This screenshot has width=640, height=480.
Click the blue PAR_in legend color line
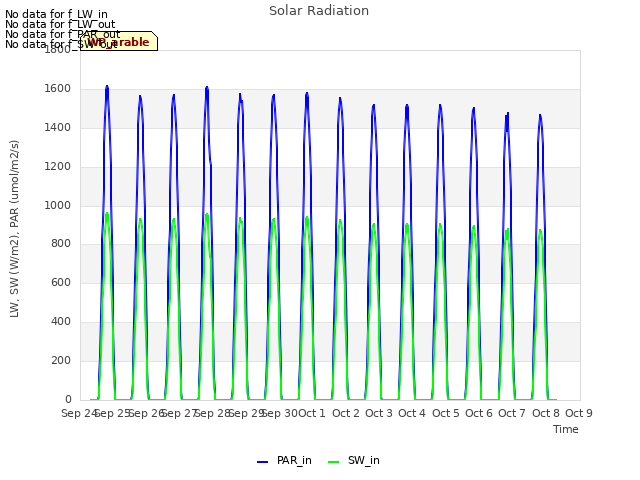(x=262, y=462)
